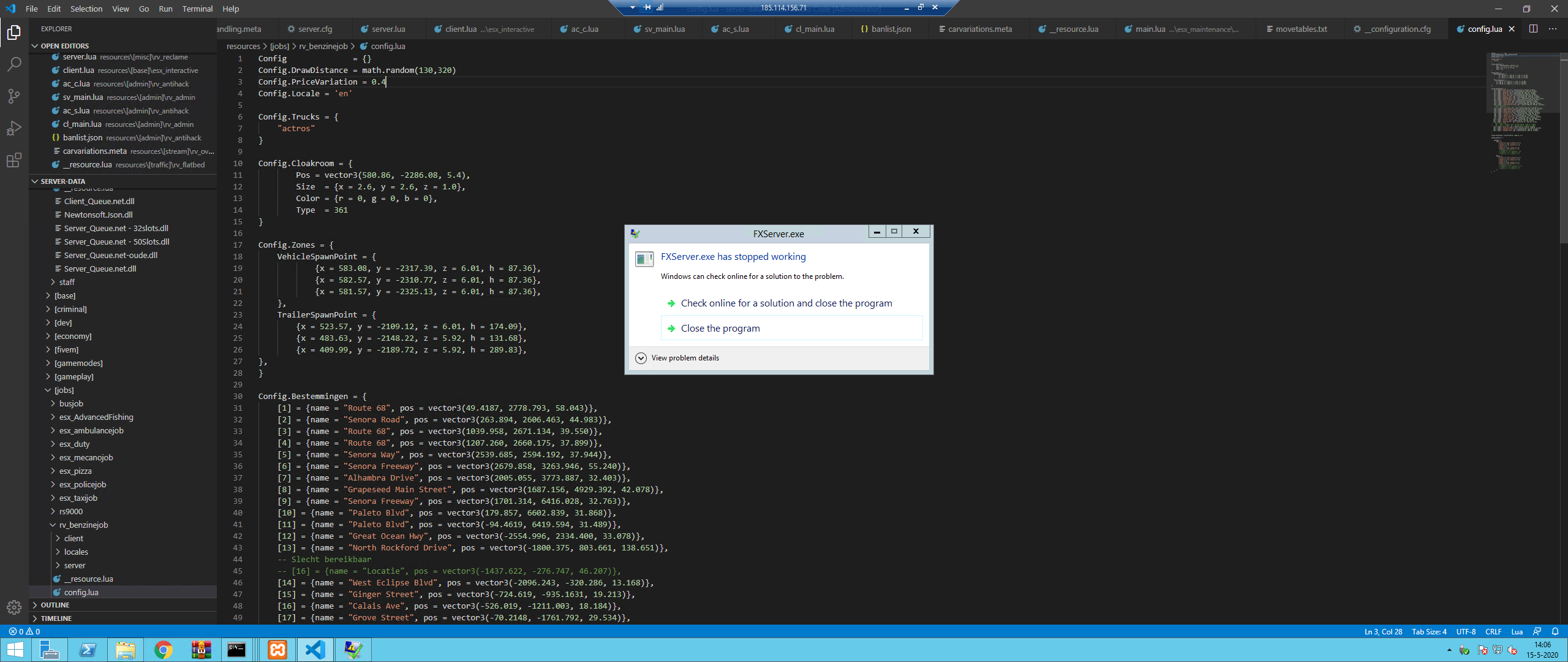
Task: Launch Google Chrome from the taskbar
Action: (163, 649)
